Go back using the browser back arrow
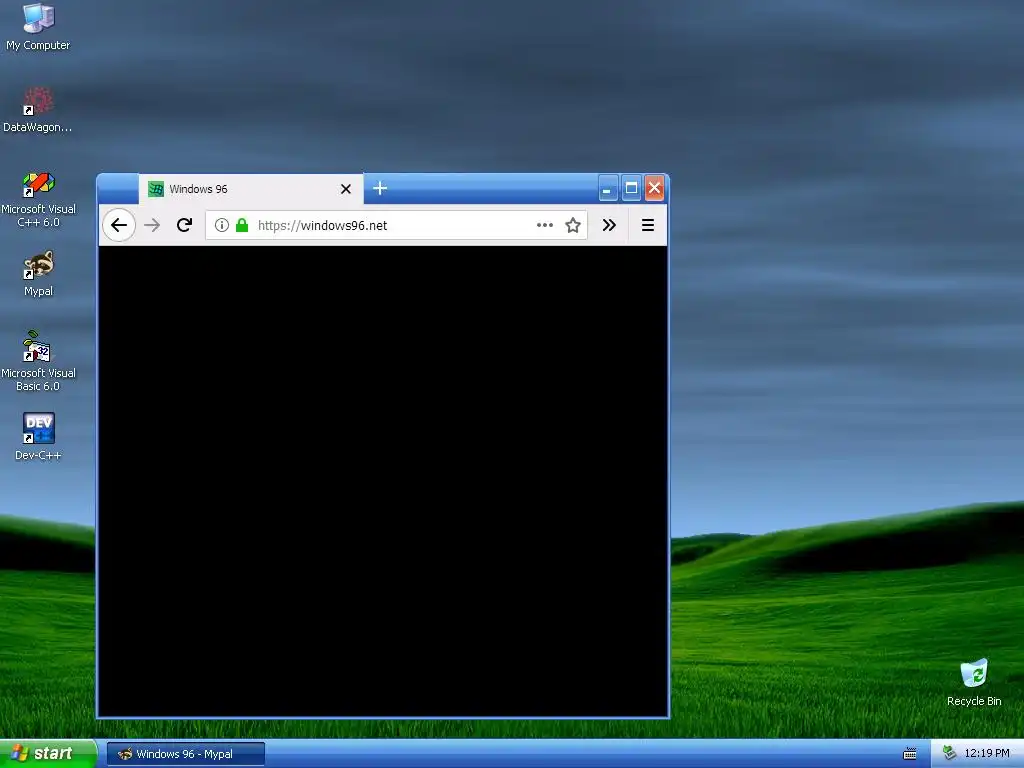This screenshot has height=768, width=1024. [x=119, y=225]
